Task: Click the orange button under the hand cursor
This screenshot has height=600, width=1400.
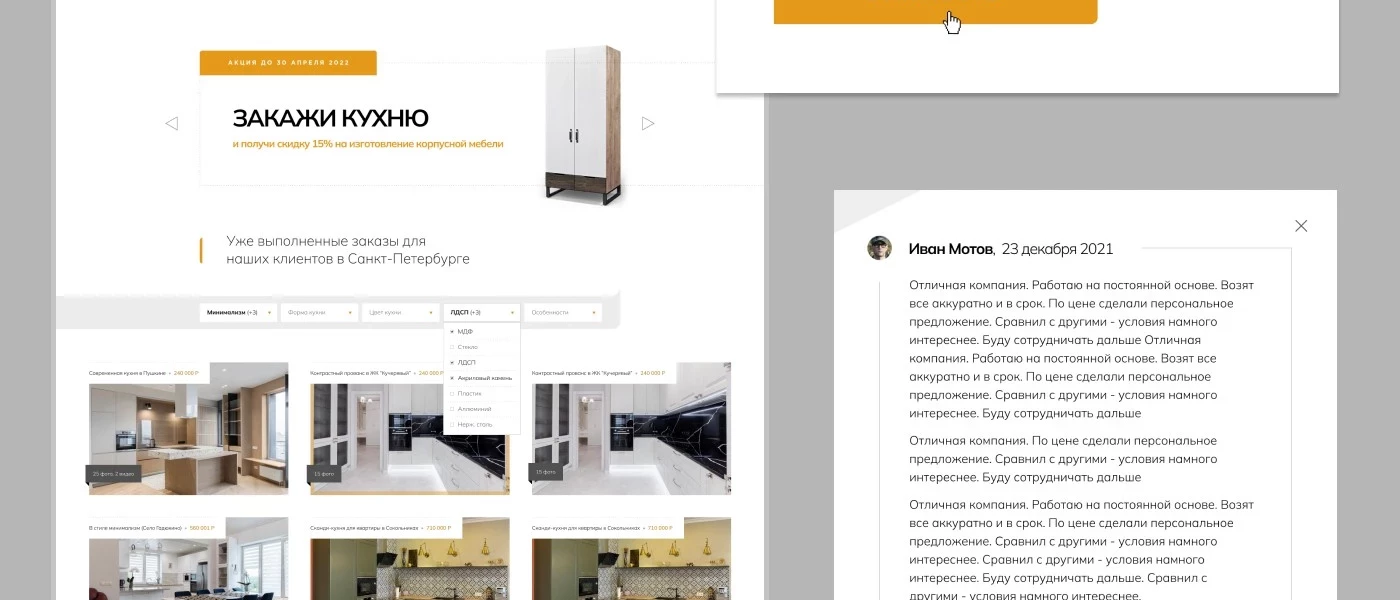Action: pyautogui.click(x=935, y=12)
